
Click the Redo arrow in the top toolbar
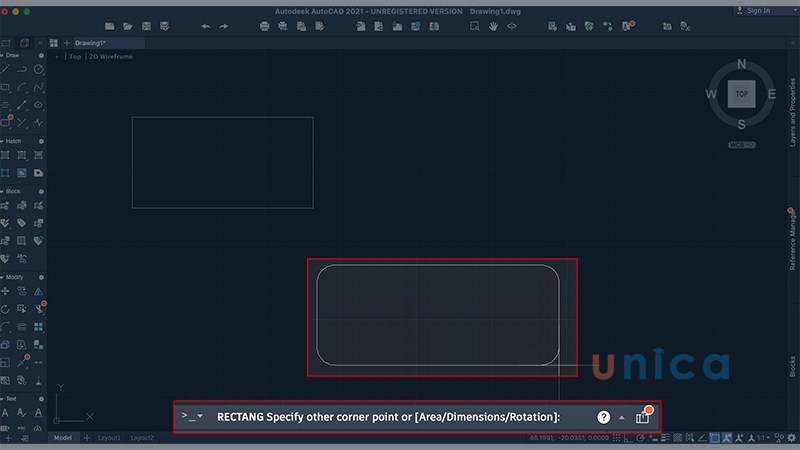pos(223,25)
